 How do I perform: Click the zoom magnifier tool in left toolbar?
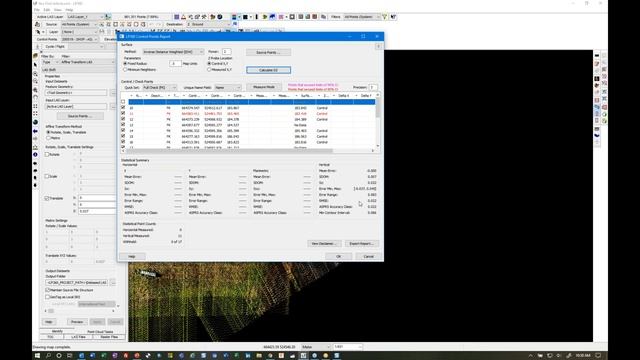point(36,73)
